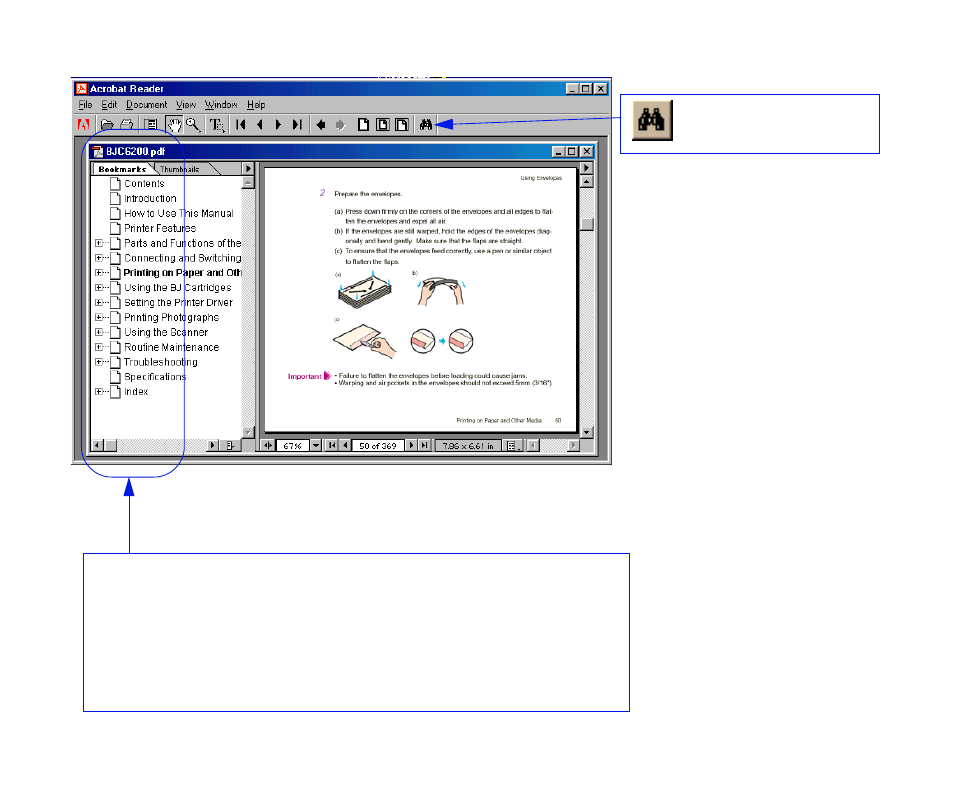
Task: Click the Fit Width page icon
Action: pos(402,125)
